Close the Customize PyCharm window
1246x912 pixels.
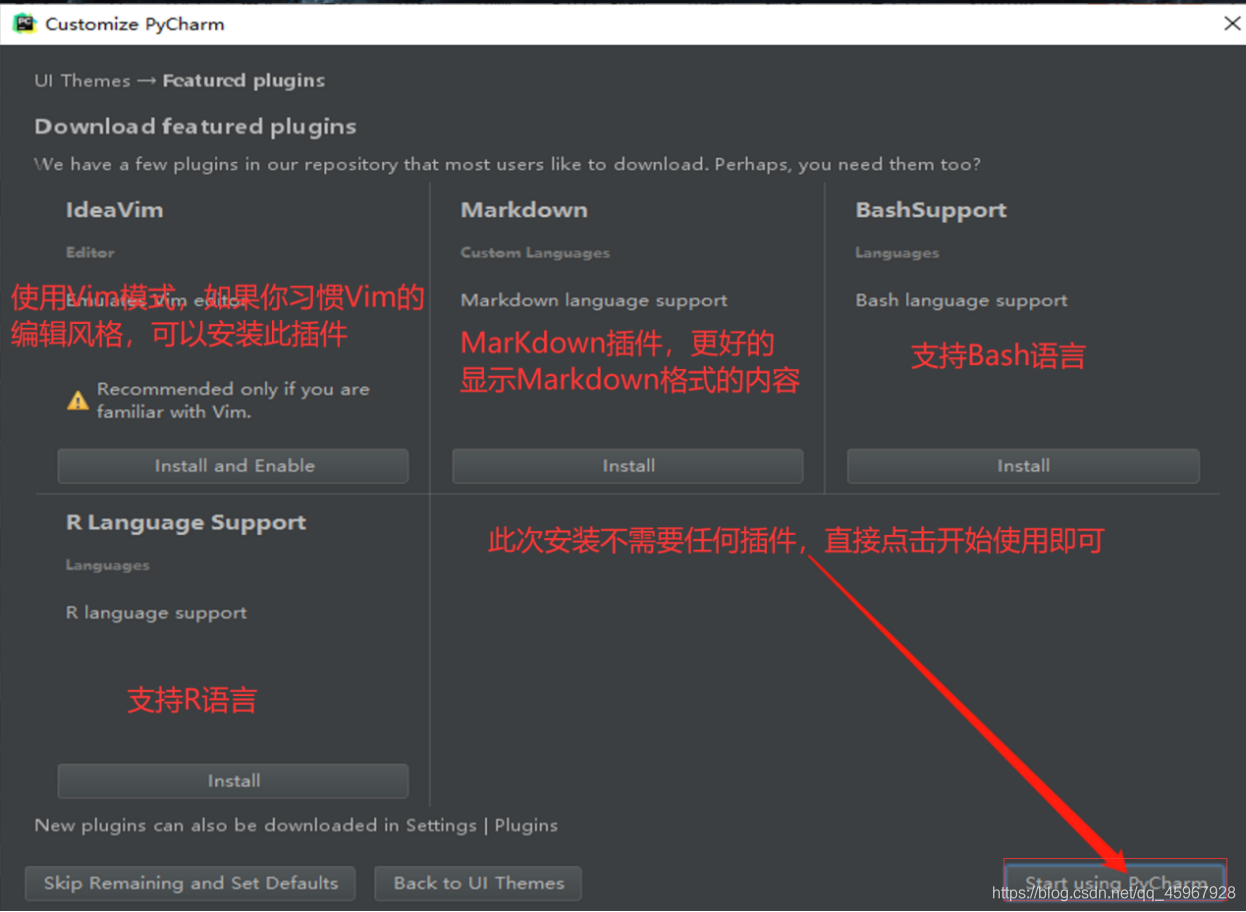click(1232, 23)
